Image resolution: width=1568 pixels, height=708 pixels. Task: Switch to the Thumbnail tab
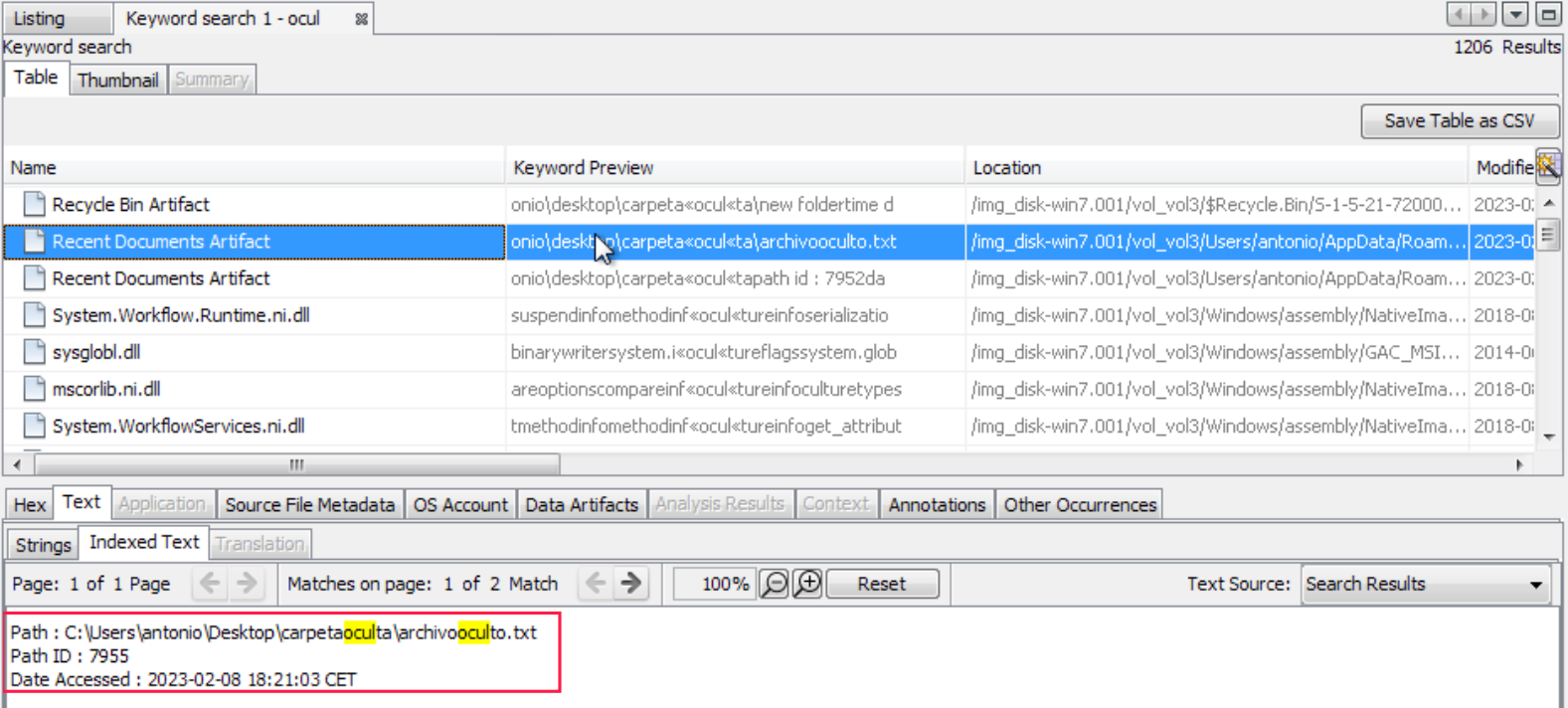coord(117,80)
